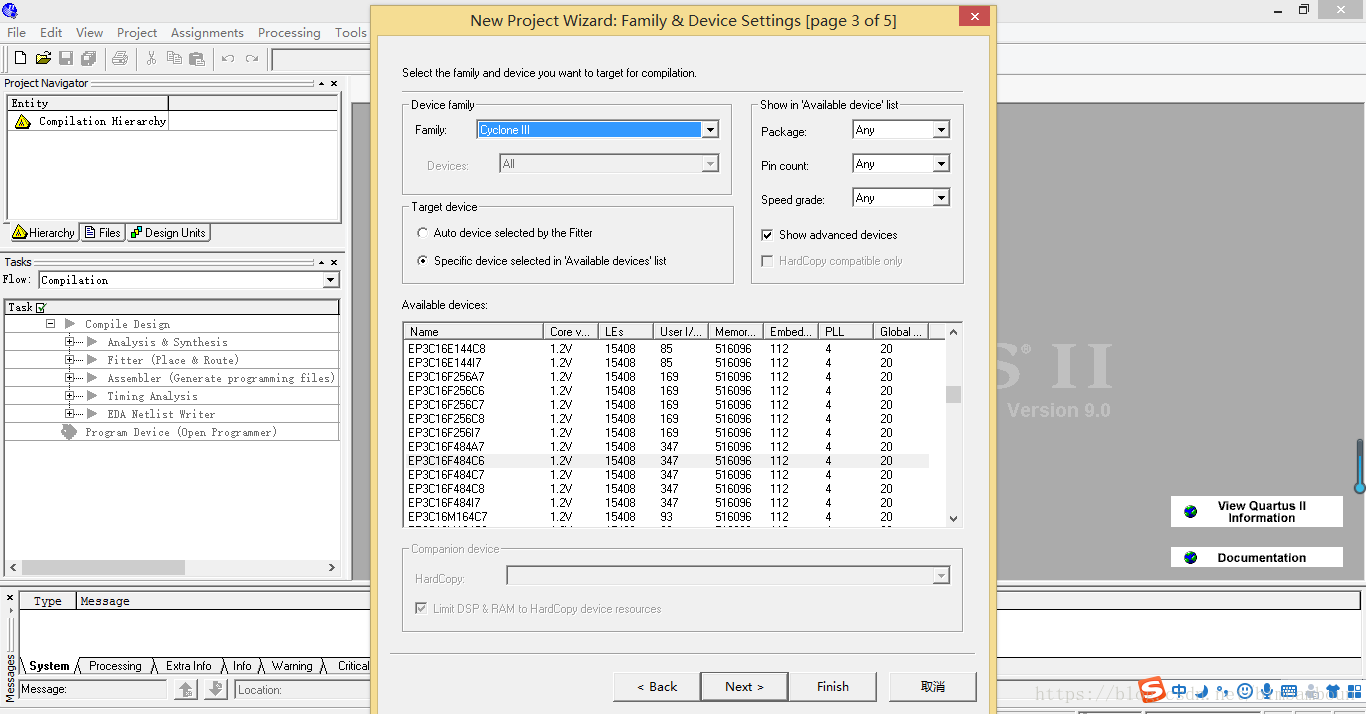Open the Family dropdown showing Cyclone III
1366x714 pixels.
coord(709,130)
